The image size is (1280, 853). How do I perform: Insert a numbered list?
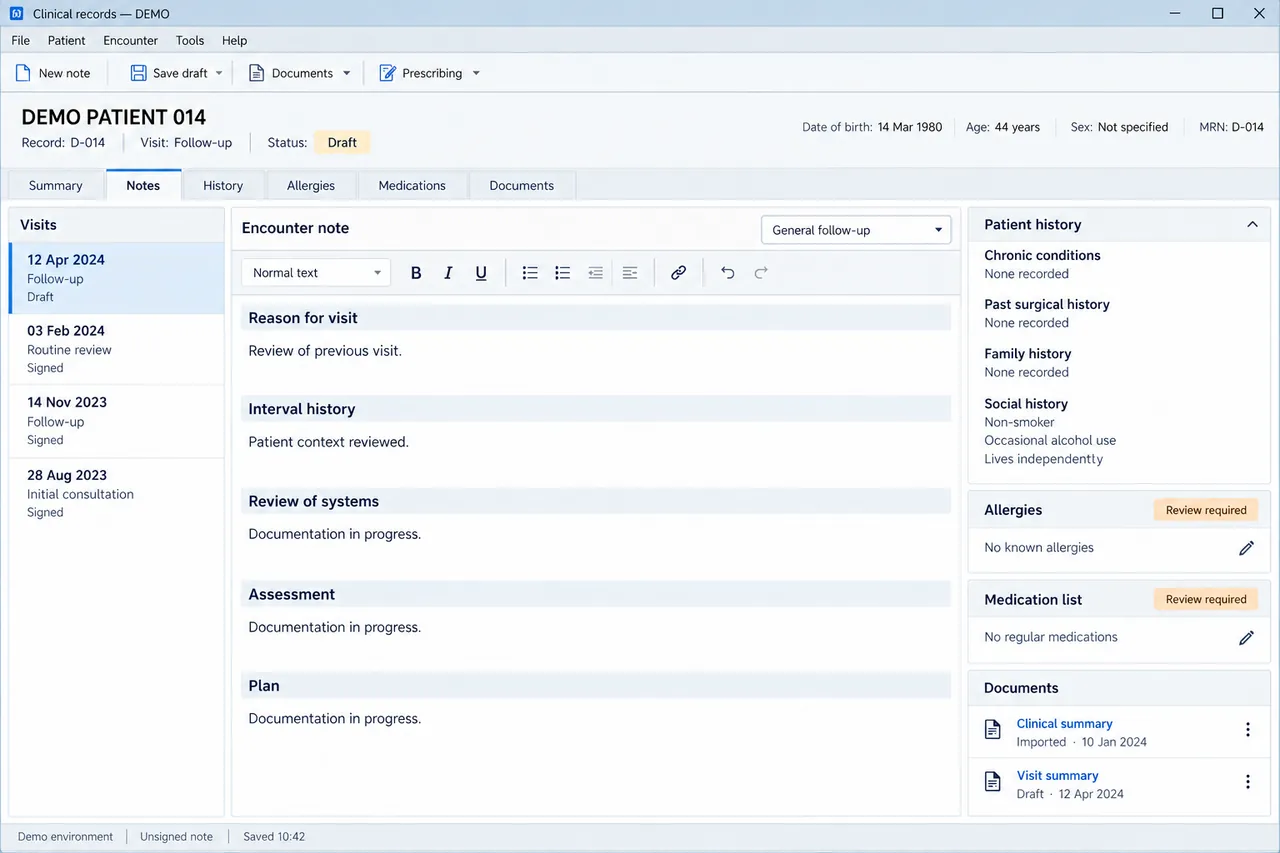pos(563,273)
